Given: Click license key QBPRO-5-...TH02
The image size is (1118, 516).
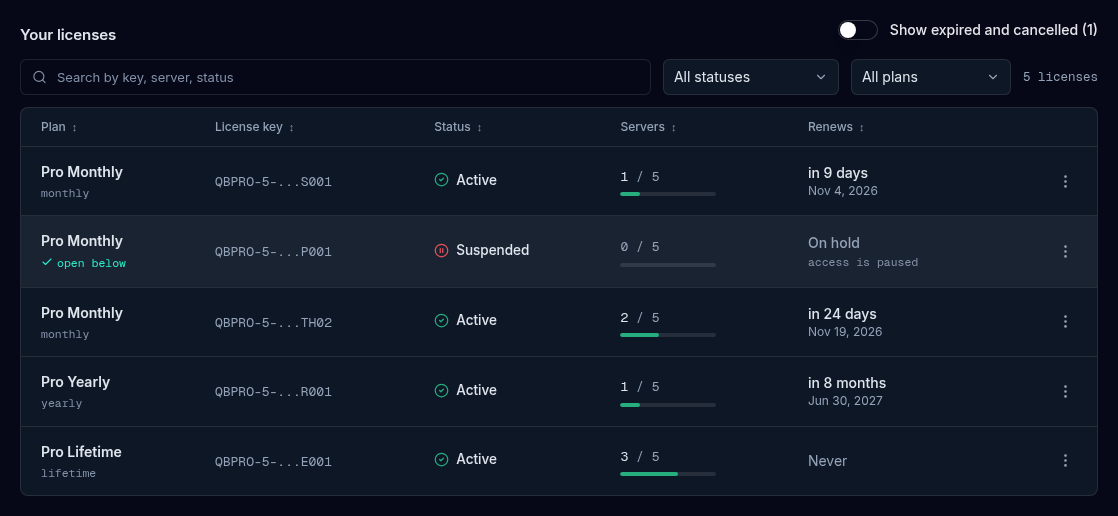Looking at the screenshot, I should [x=273, y=323].
